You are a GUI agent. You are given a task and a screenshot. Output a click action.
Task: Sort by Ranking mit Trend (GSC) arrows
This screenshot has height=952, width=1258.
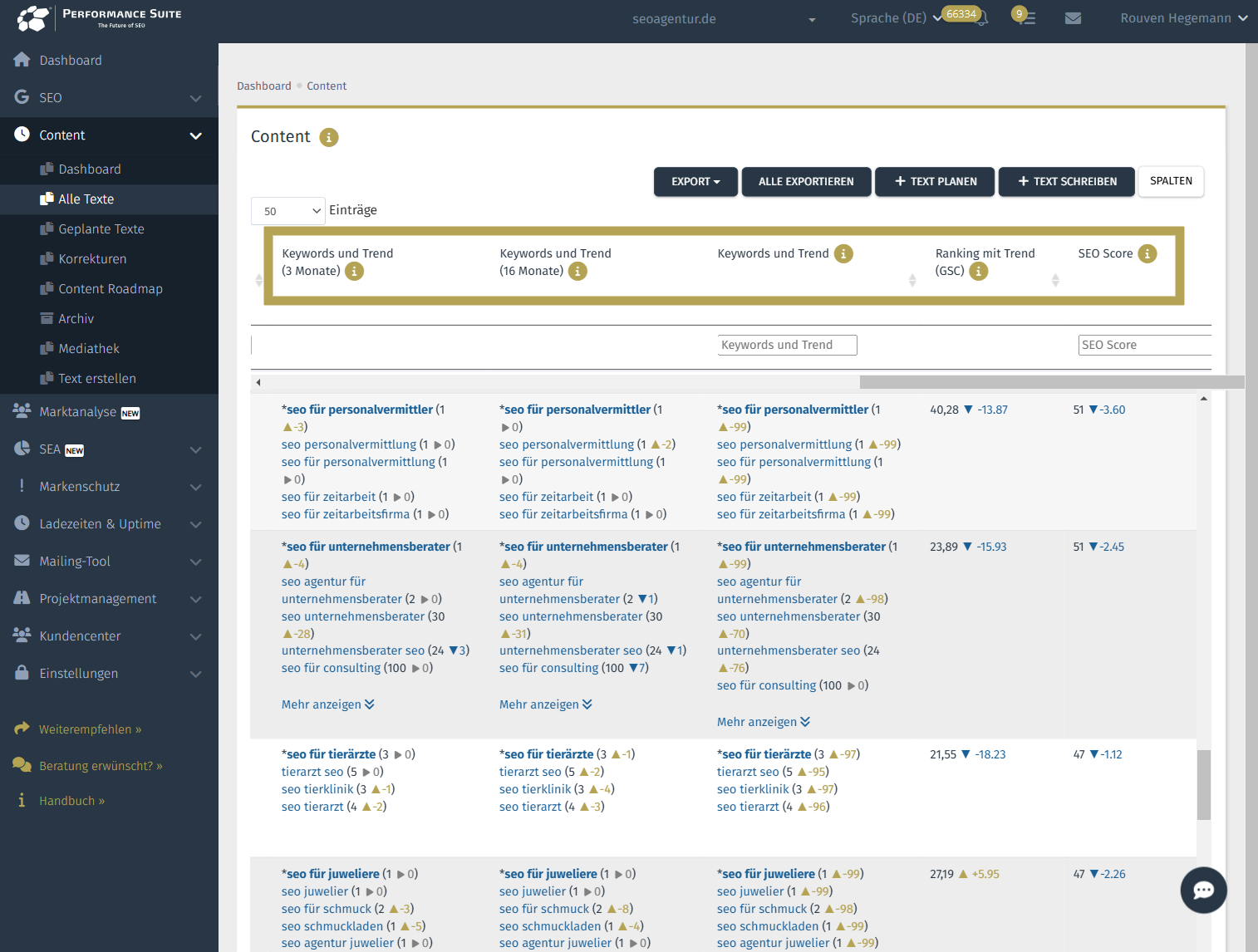pyautogui.click(x=1055, y=280)
